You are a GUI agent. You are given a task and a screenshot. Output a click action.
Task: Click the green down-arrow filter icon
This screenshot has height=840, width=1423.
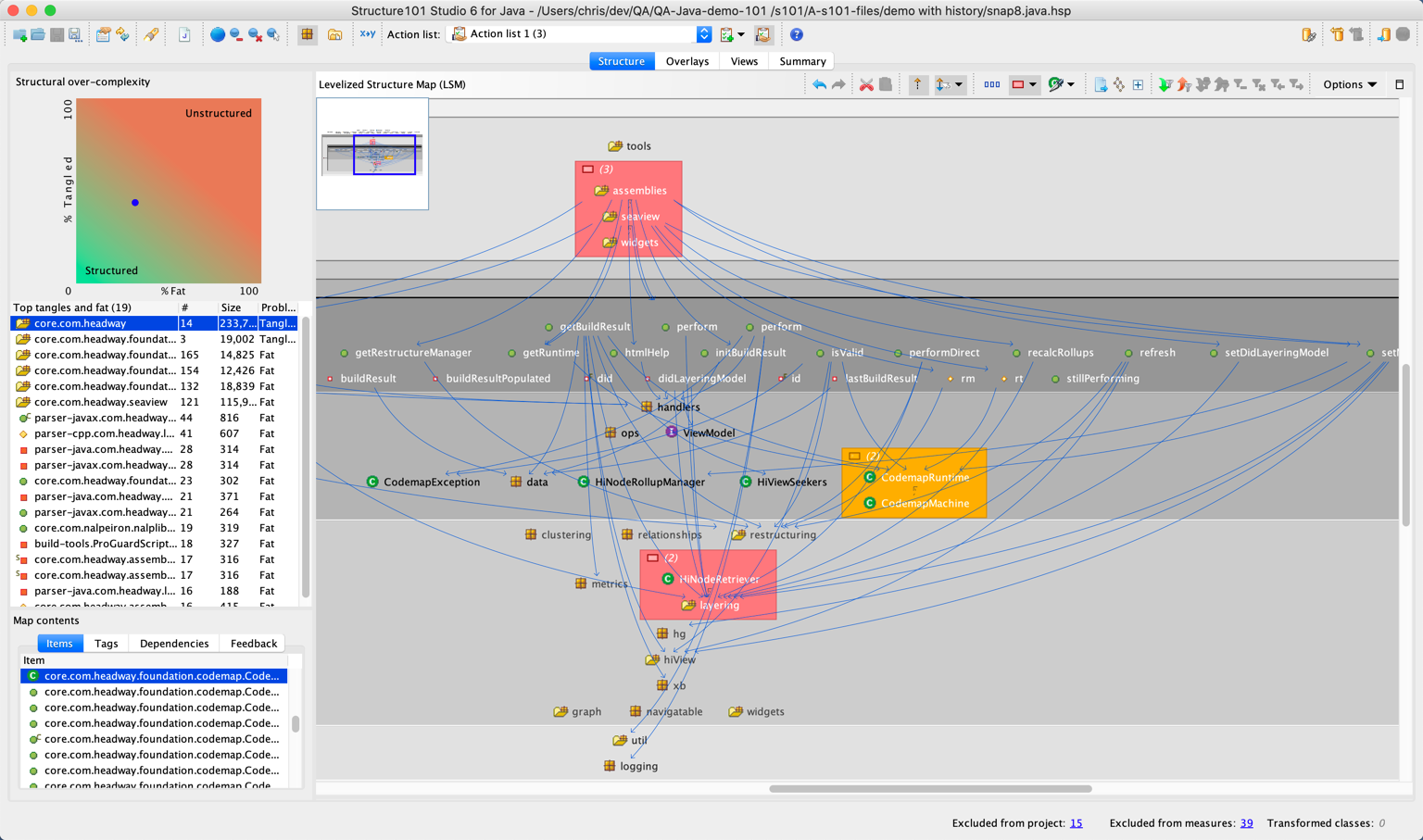(x=1165, y=84)
